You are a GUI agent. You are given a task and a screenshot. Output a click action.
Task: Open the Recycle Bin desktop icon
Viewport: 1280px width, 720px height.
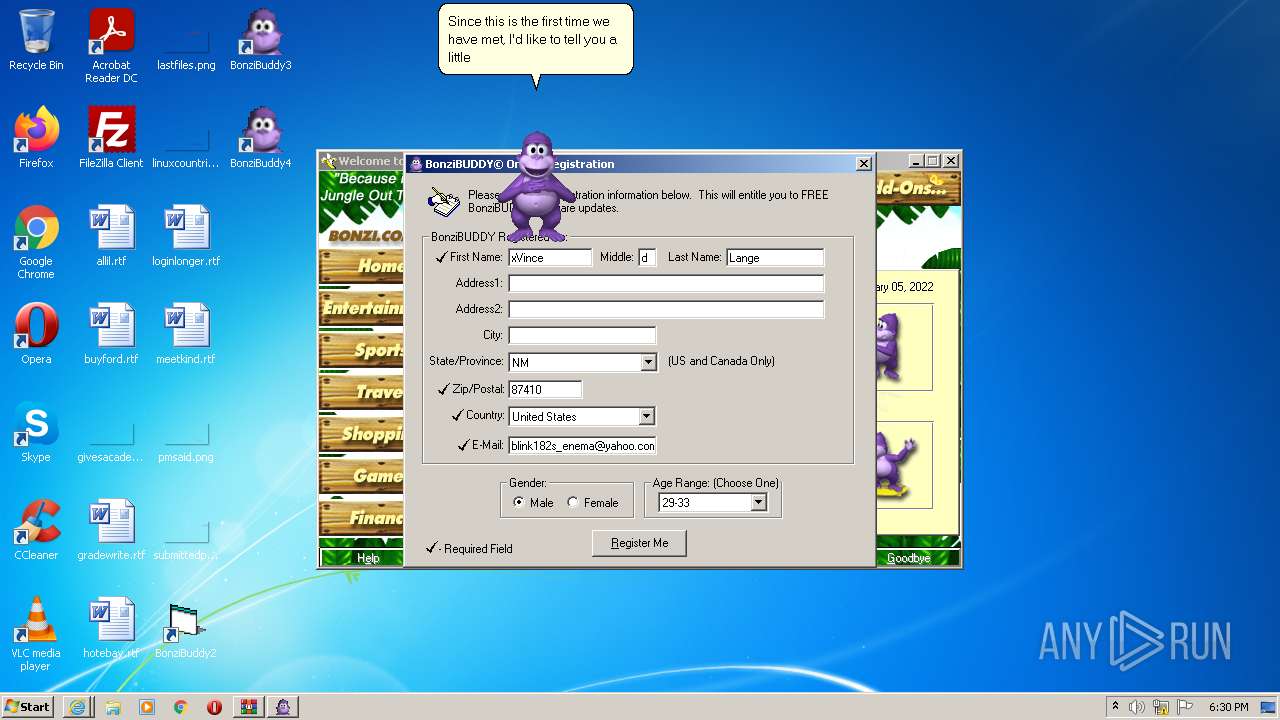point(36,40)
